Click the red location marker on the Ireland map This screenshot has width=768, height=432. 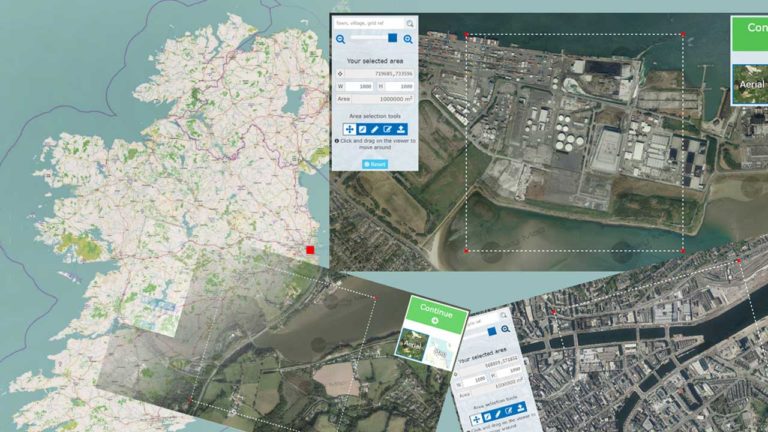(x=310, y=250)
